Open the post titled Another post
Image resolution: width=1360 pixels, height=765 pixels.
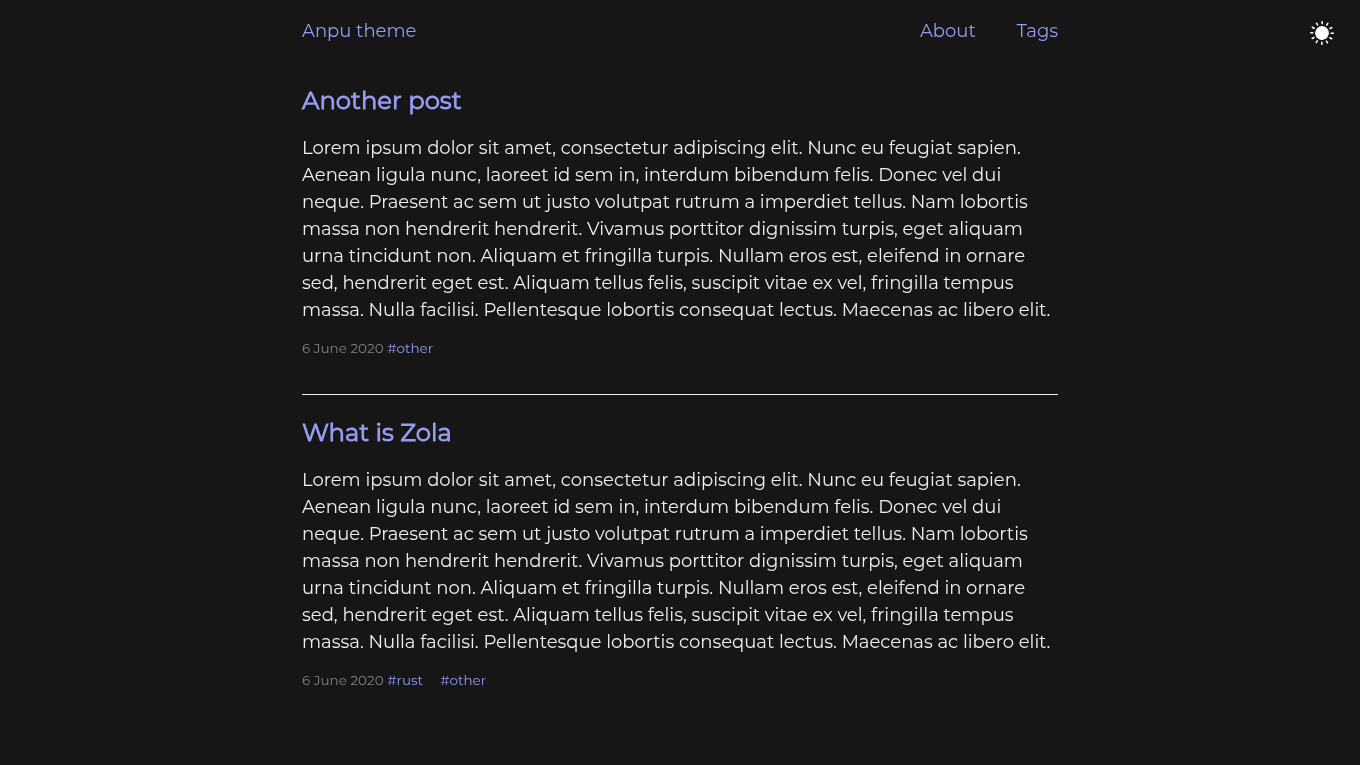point(381,101)
